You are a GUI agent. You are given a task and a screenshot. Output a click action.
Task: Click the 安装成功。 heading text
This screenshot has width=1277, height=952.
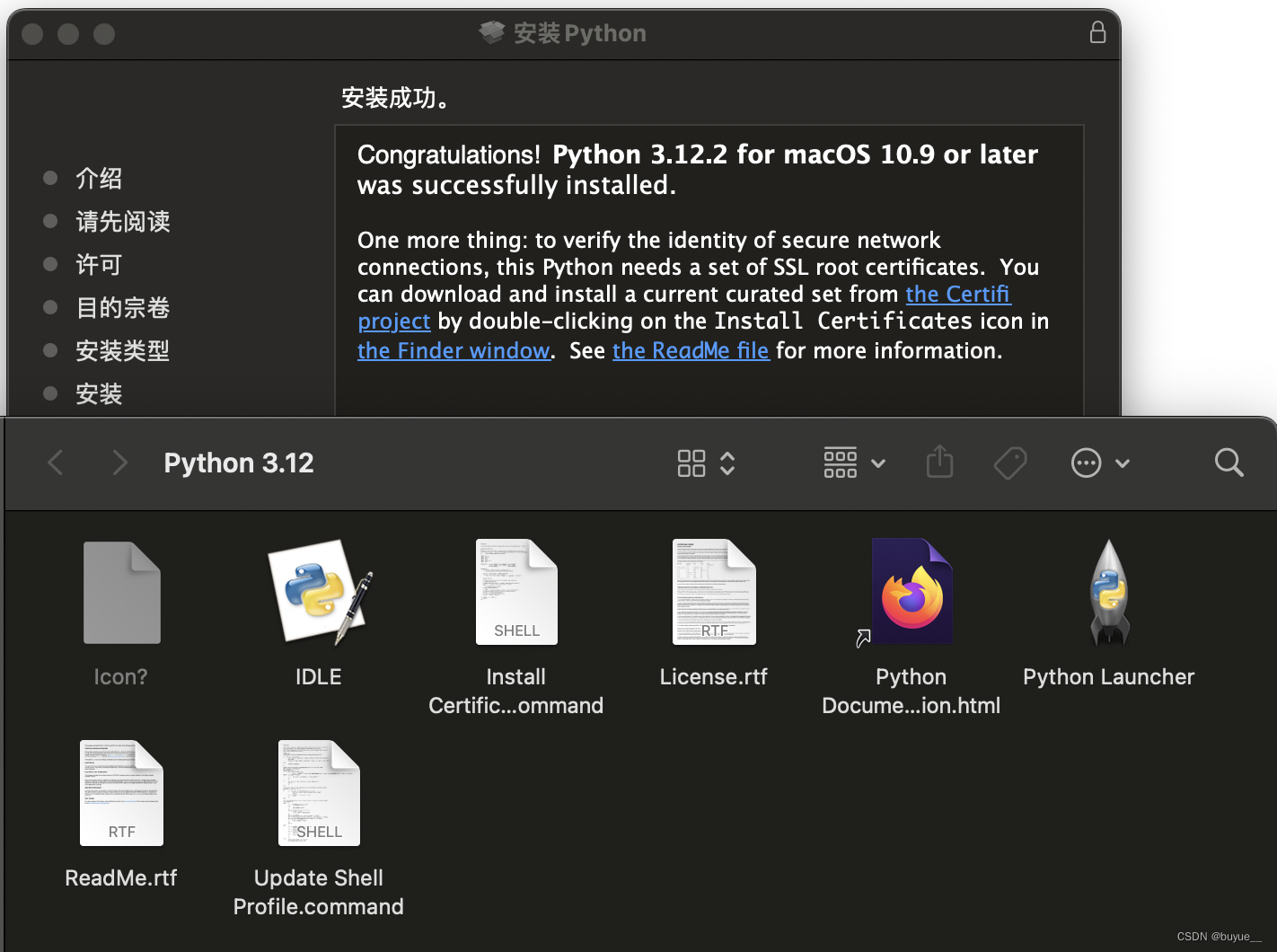click(x=394, y=98)
